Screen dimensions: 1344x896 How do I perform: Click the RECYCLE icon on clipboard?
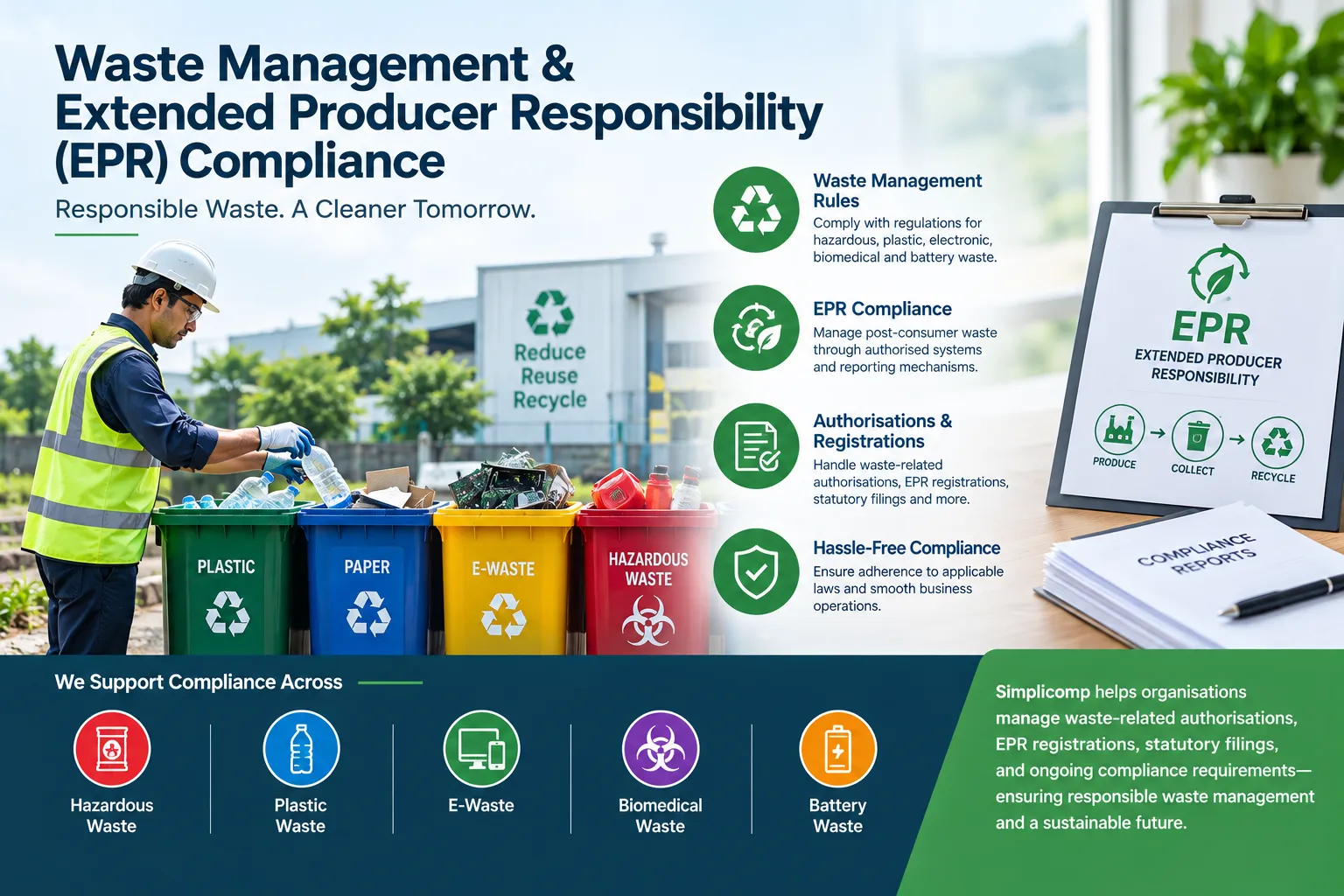1277,443
